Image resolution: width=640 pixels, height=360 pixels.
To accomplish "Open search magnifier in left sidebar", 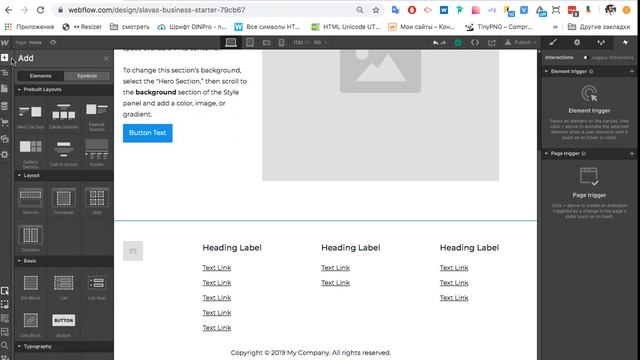I will click(x=4, y=346).
